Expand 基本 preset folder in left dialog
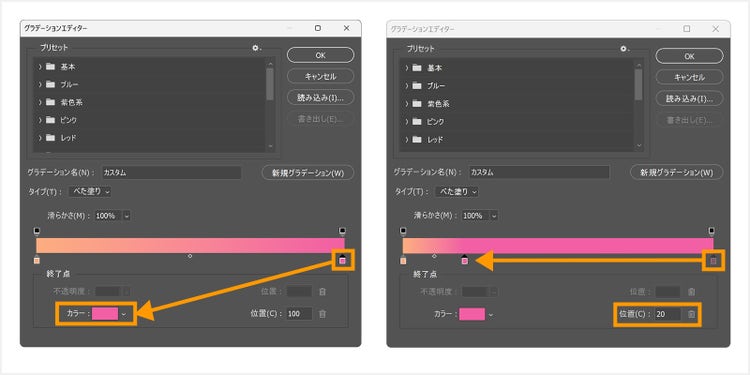The height and width of the screenshot is (375, 750). (40, 67)
